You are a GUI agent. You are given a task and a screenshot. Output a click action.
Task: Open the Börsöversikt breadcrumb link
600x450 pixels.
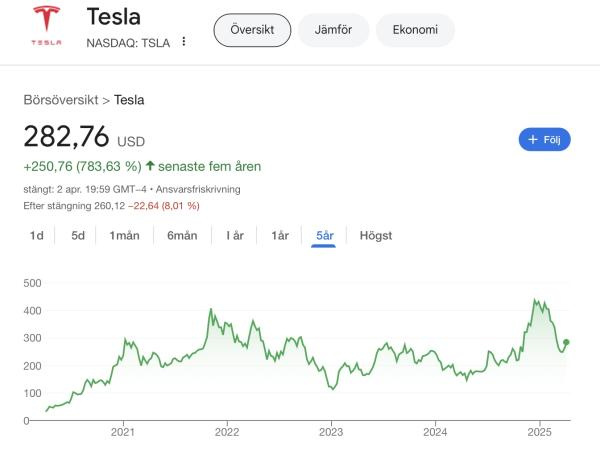[x=65, y=99]
